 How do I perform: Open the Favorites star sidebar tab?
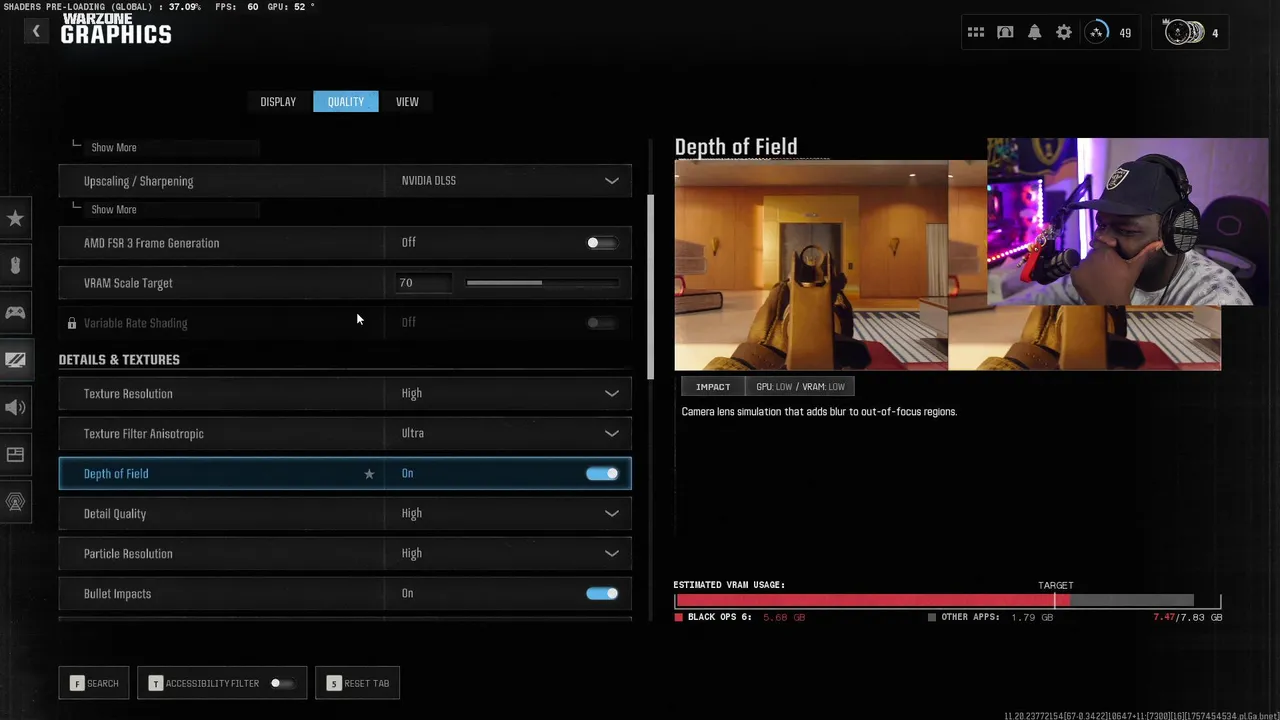(15, 218)
